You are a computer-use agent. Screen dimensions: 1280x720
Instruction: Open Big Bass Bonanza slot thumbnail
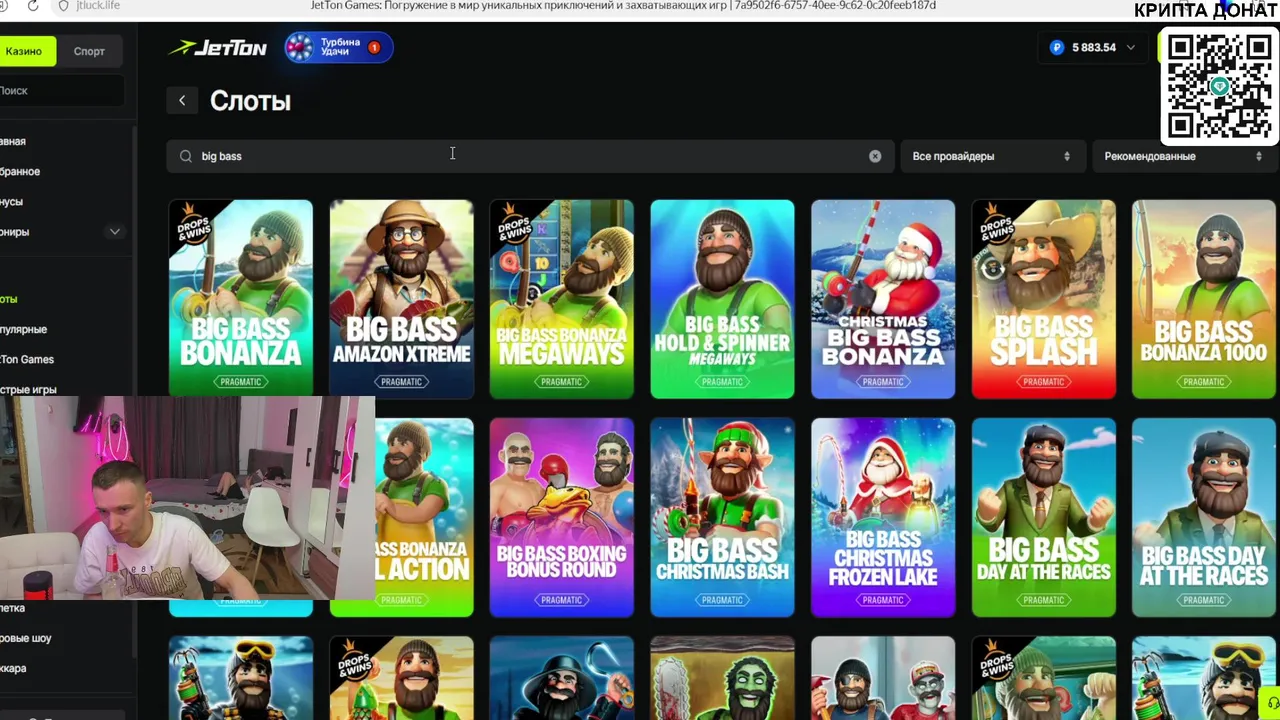point(241,299)
